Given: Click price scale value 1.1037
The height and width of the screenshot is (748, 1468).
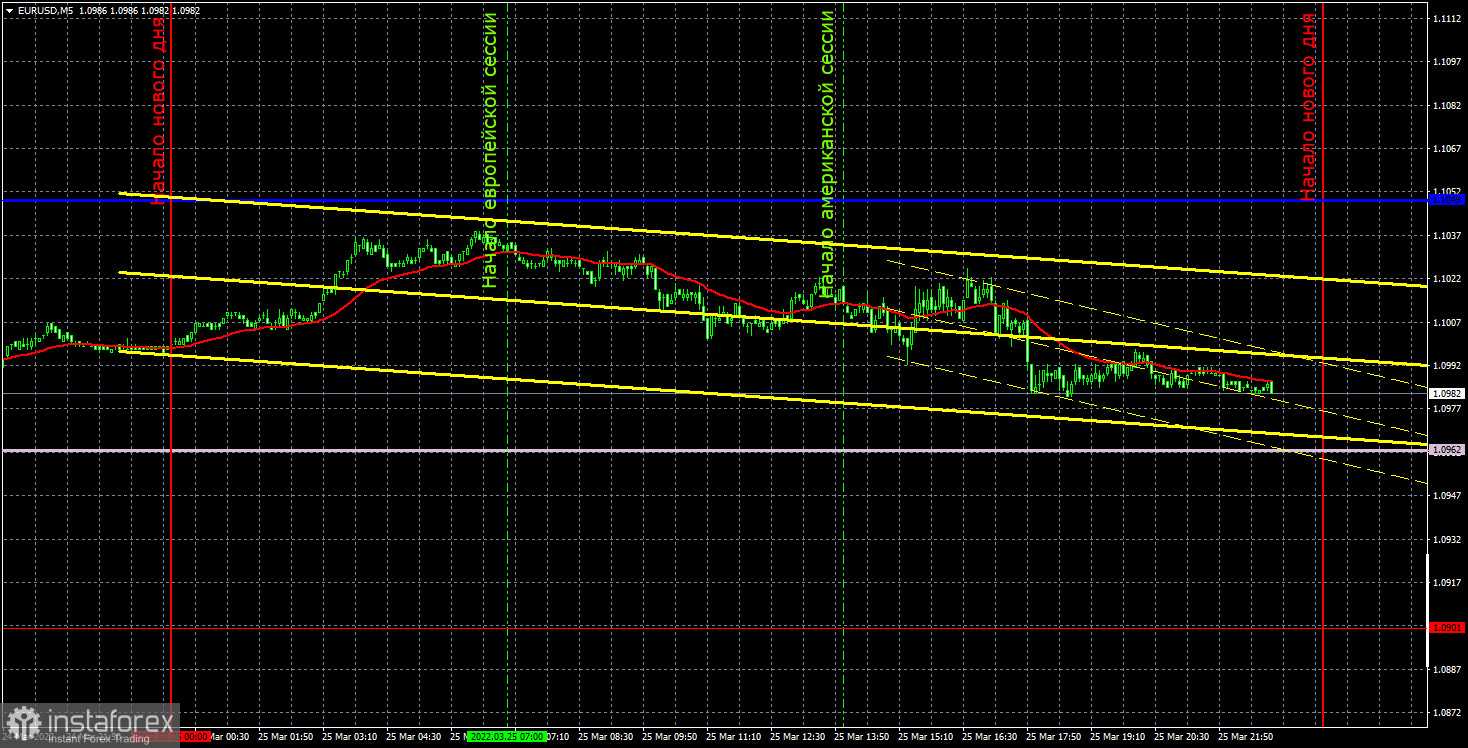Looking at the screenshot, I should pos(1447,235).
